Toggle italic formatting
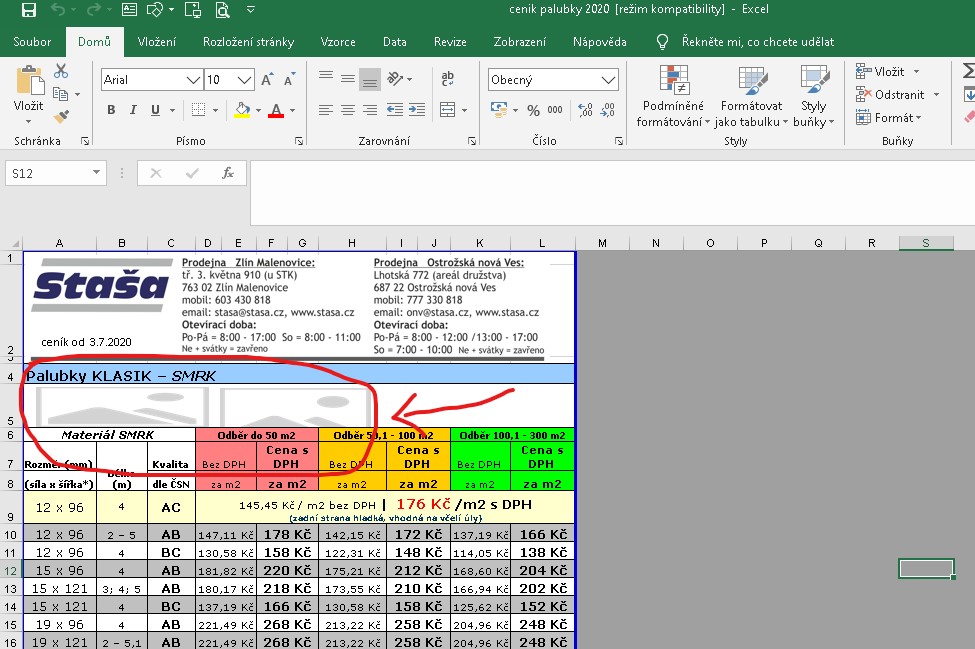The width and height of the screenshot is (975, 649). 134,110
